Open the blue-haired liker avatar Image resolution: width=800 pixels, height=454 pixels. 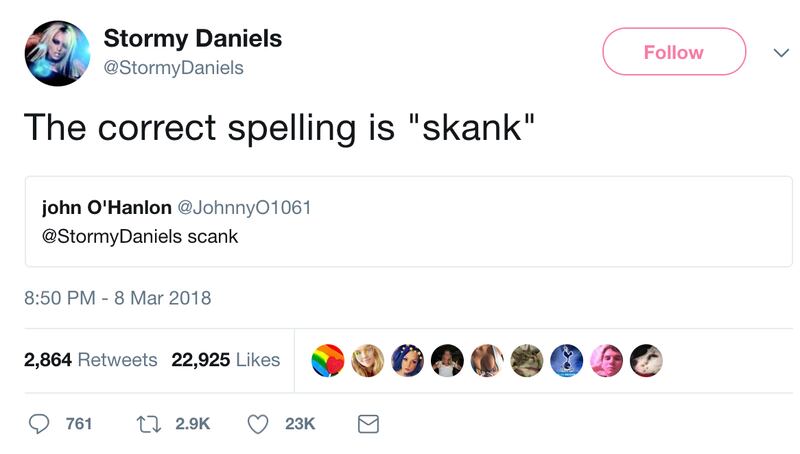(x=407, y=360)
